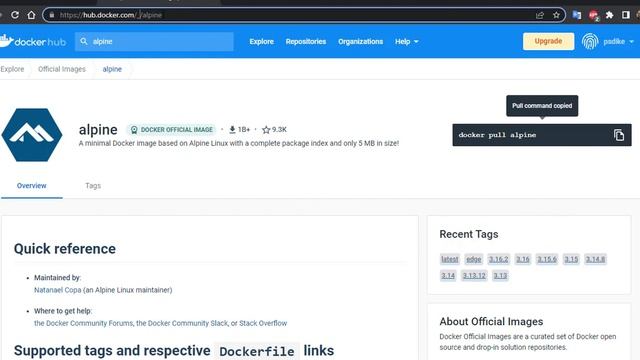Click the About Official Images heading
Image resolution: width=640 pixels, height=360 pixels.
(491, 322)
